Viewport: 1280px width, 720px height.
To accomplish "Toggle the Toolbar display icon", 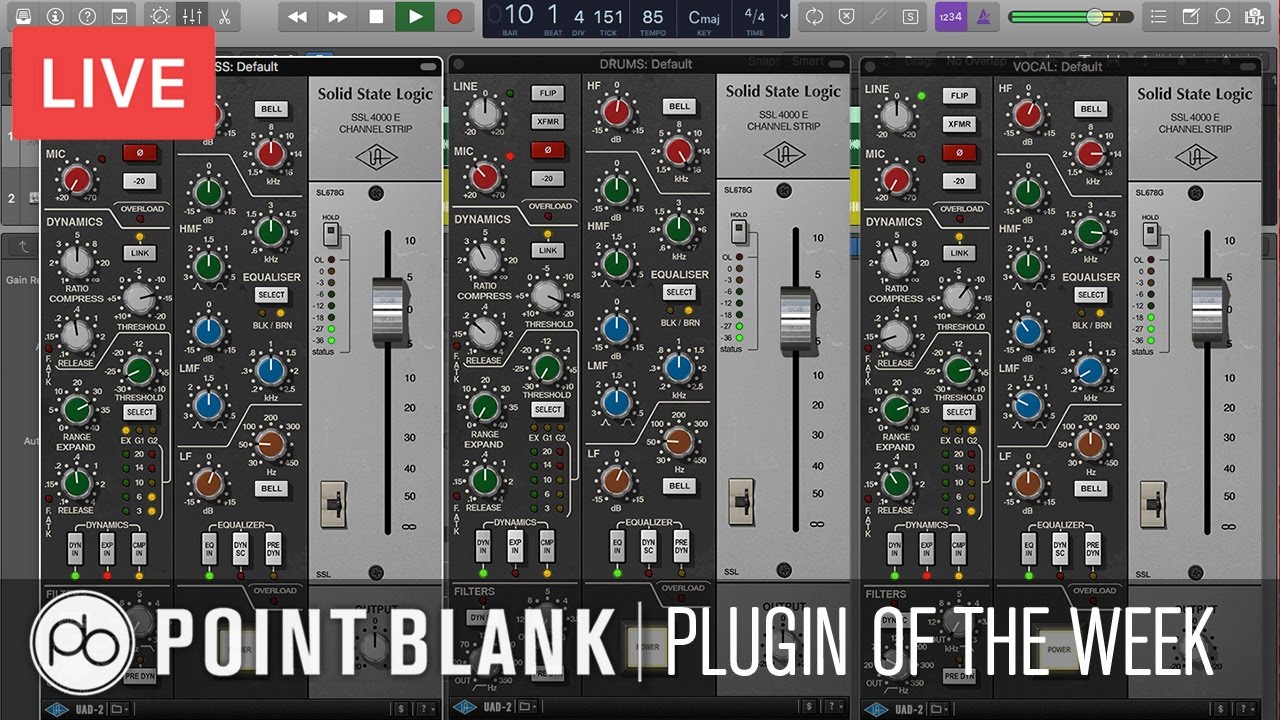I will pos(119,16).
